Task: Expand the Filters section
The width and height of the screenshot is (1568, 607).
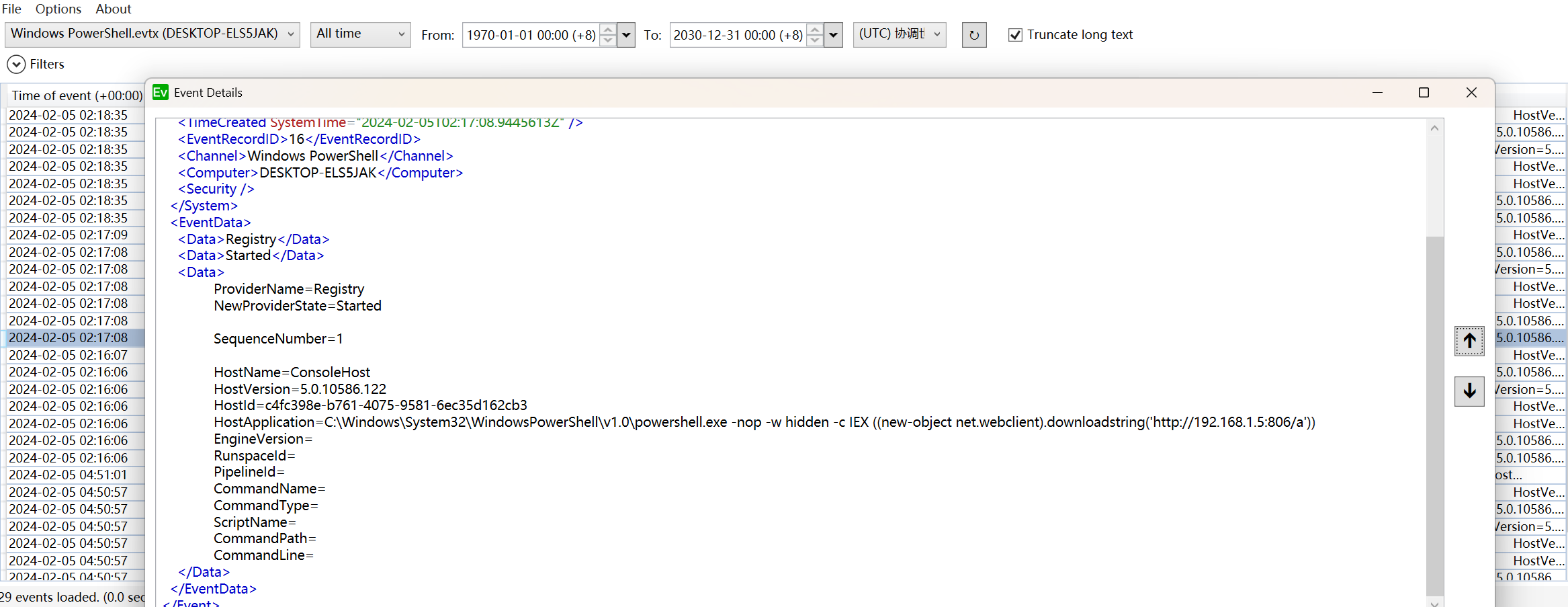Action: click(16, 65)
